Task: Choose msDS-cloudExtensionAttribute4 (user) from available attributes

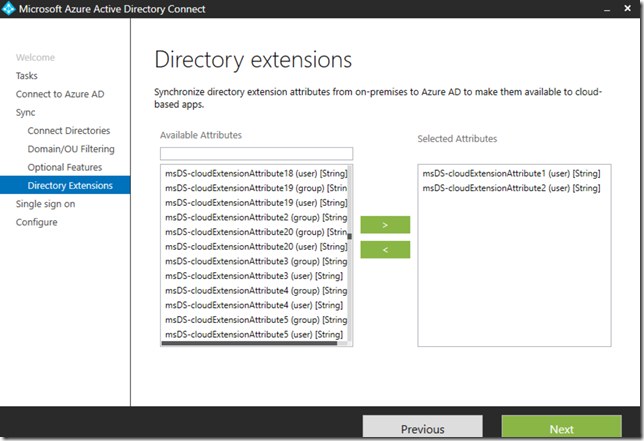Action: click(x=254, y=304)
